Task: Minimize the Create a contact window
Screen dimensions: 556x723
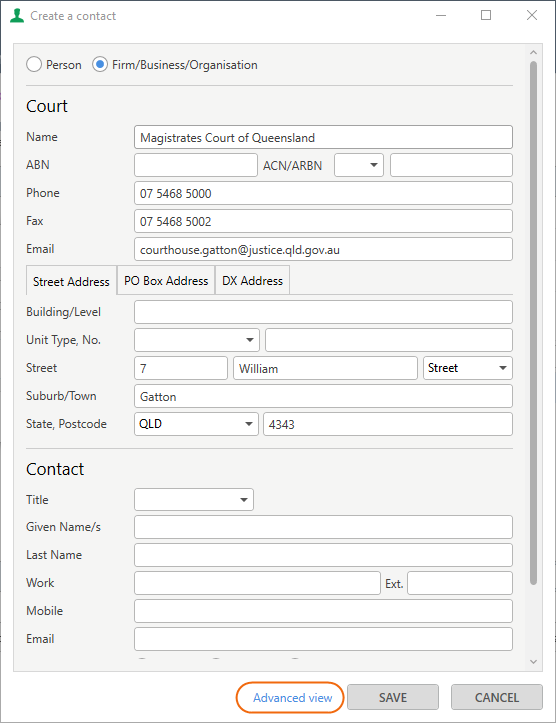Action: pyautogui.click(x=441, y=15)
